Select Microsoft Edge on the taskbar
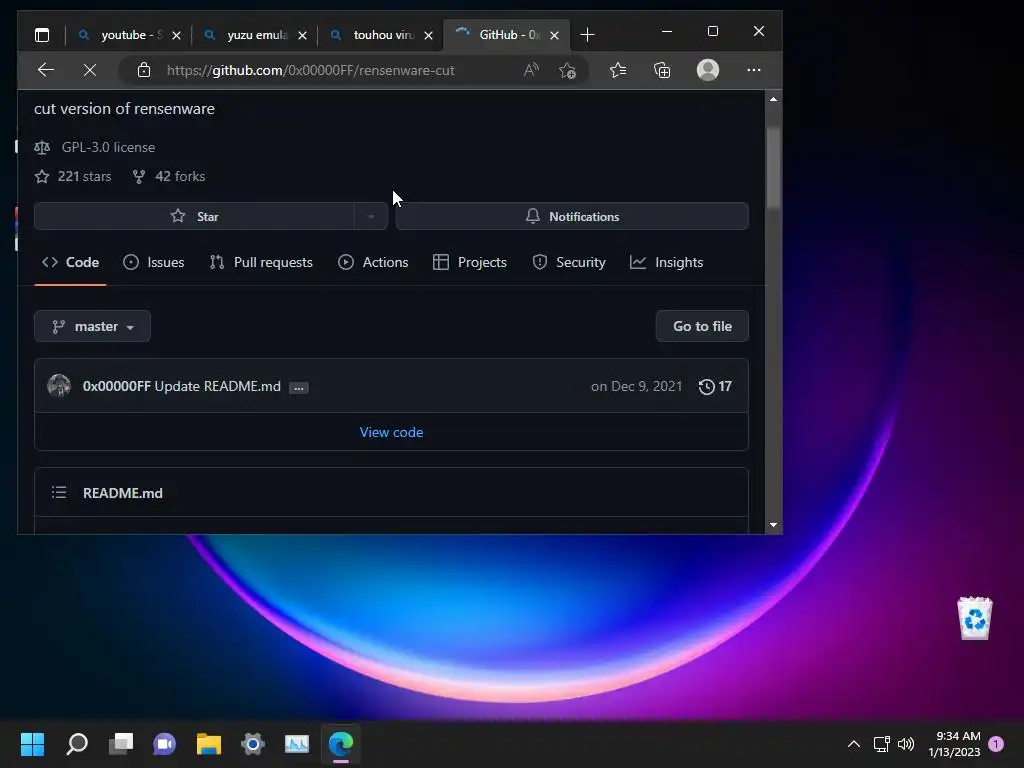The height and width of the screenshot is (768, 1024). coord(341,744)
